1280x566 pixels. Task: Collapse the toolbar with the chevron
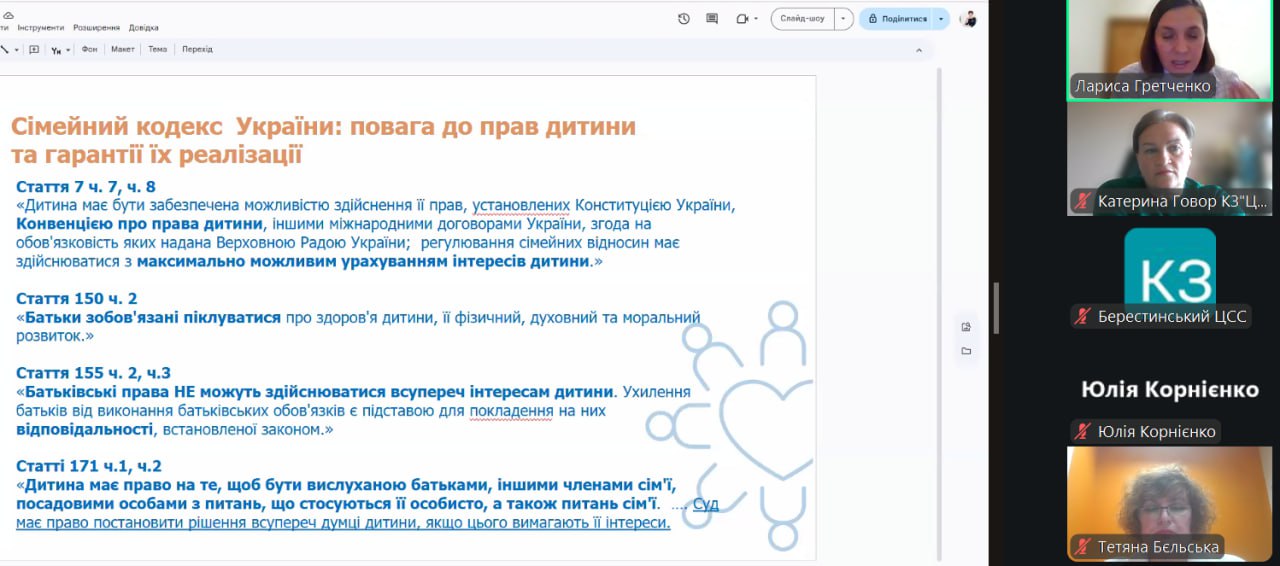point(919,49)
